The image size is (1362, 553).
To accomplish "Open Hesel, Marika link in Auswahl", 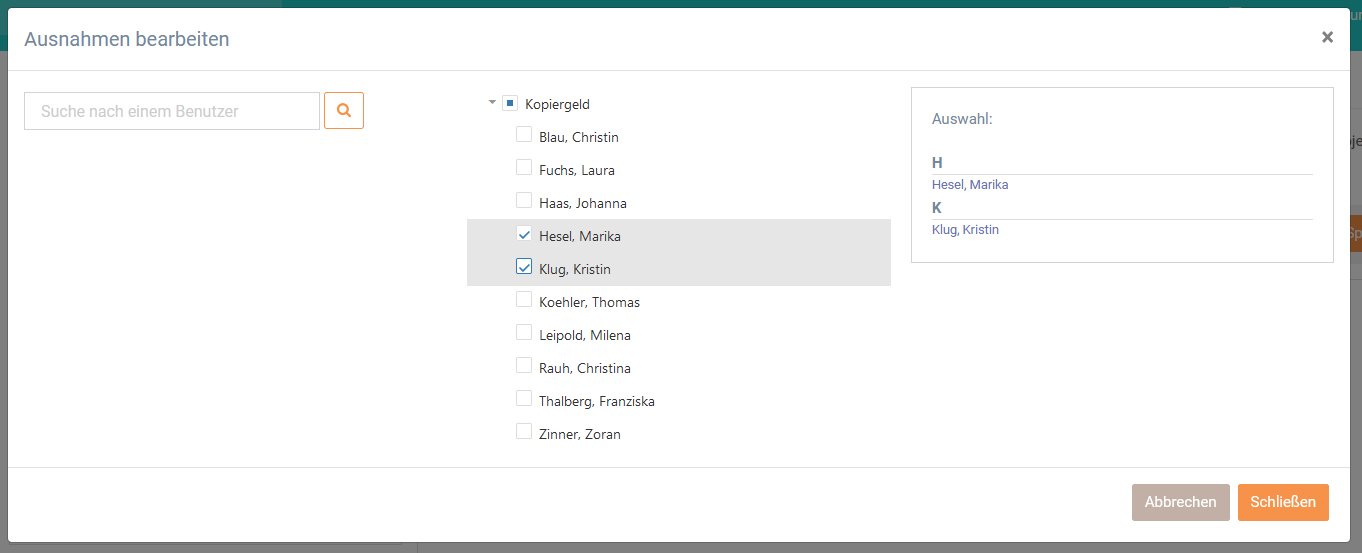I will 970,185.
